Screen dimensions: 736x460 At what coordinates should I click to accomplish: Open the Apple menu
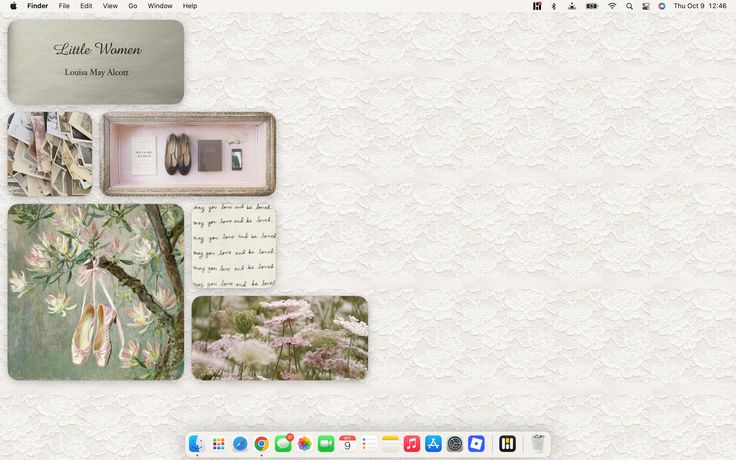13,6
